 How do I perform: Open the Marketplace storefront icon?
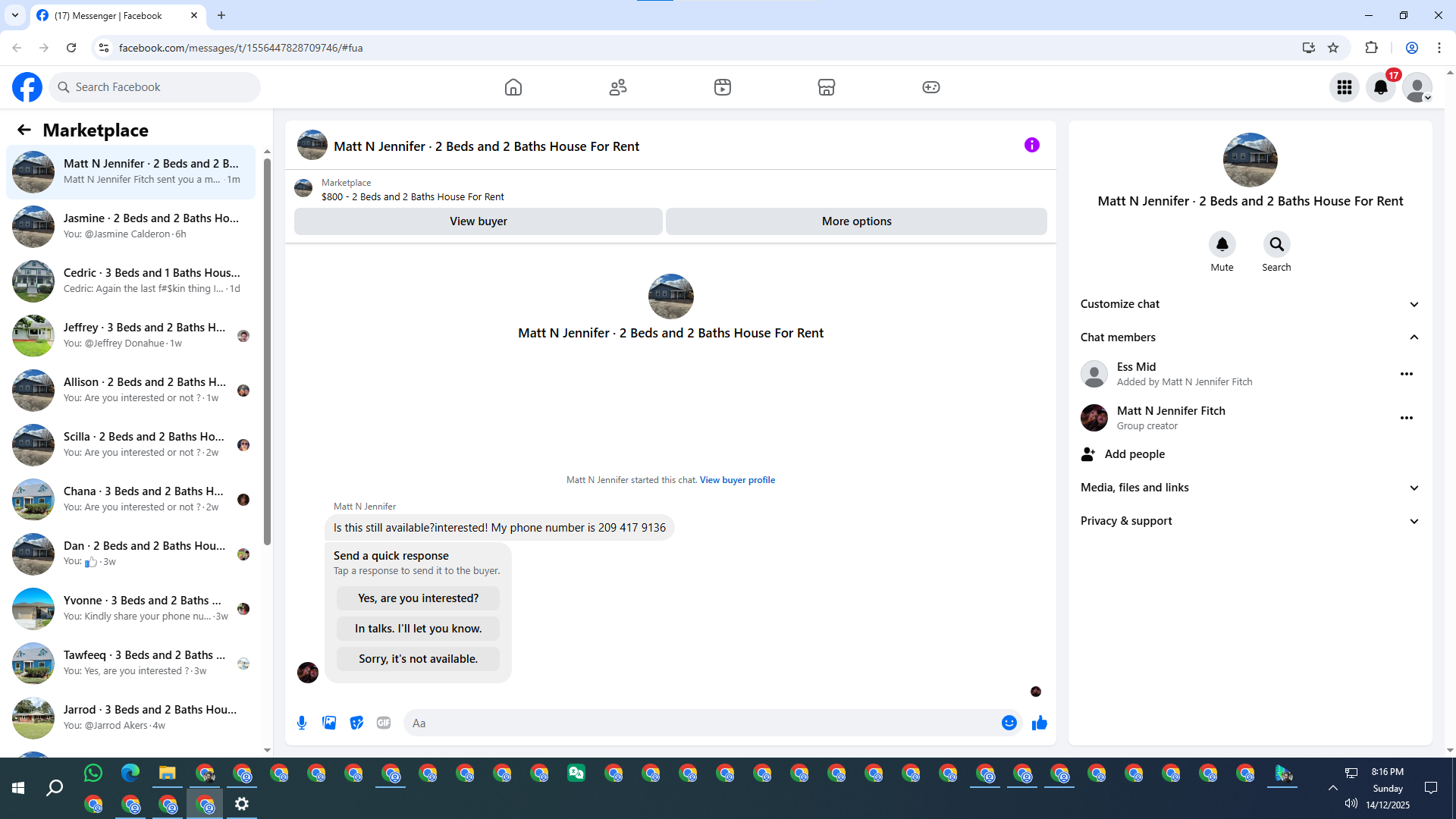click(827, 87)
